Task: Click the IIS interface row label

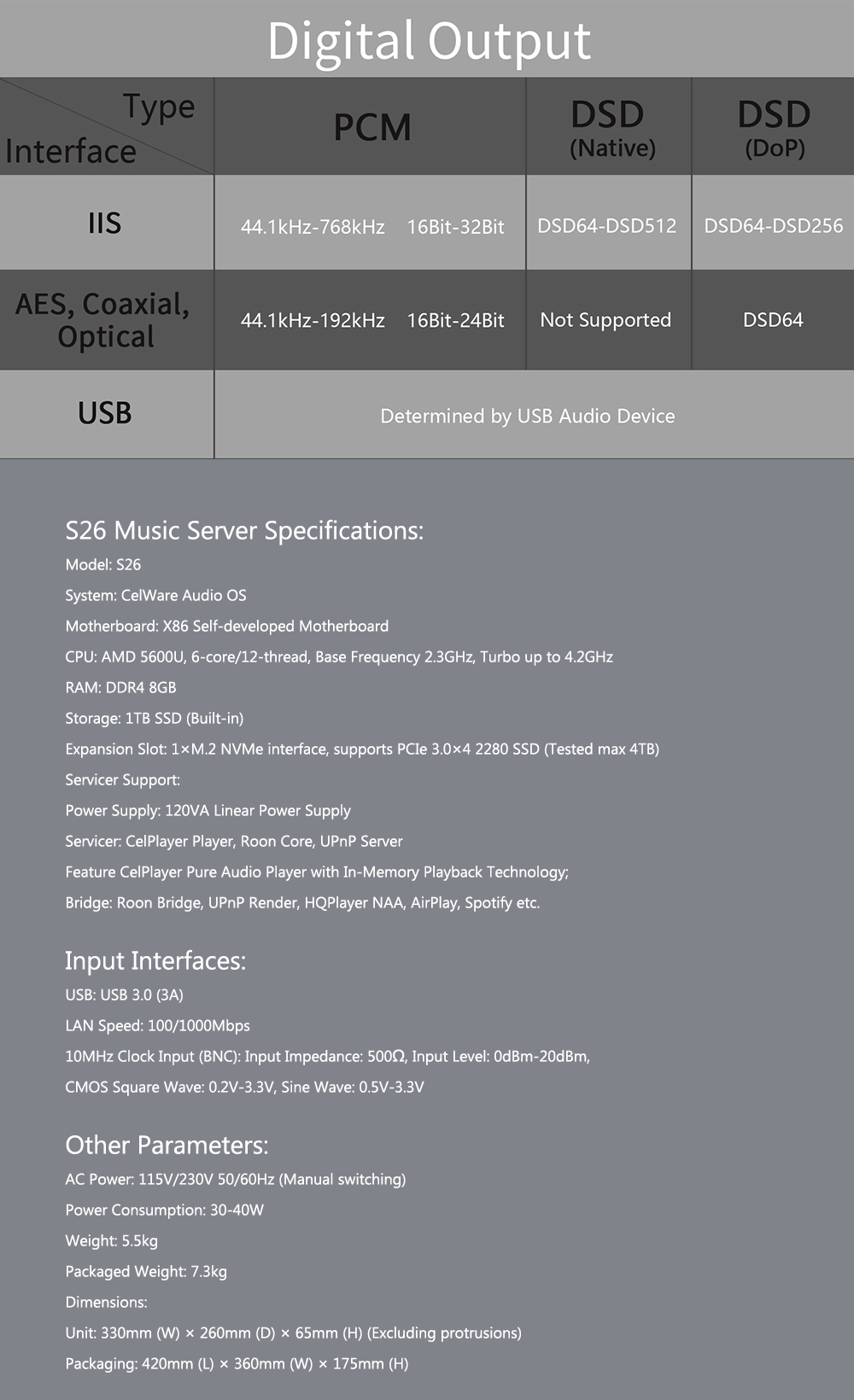Action: [x=105, y=224]
